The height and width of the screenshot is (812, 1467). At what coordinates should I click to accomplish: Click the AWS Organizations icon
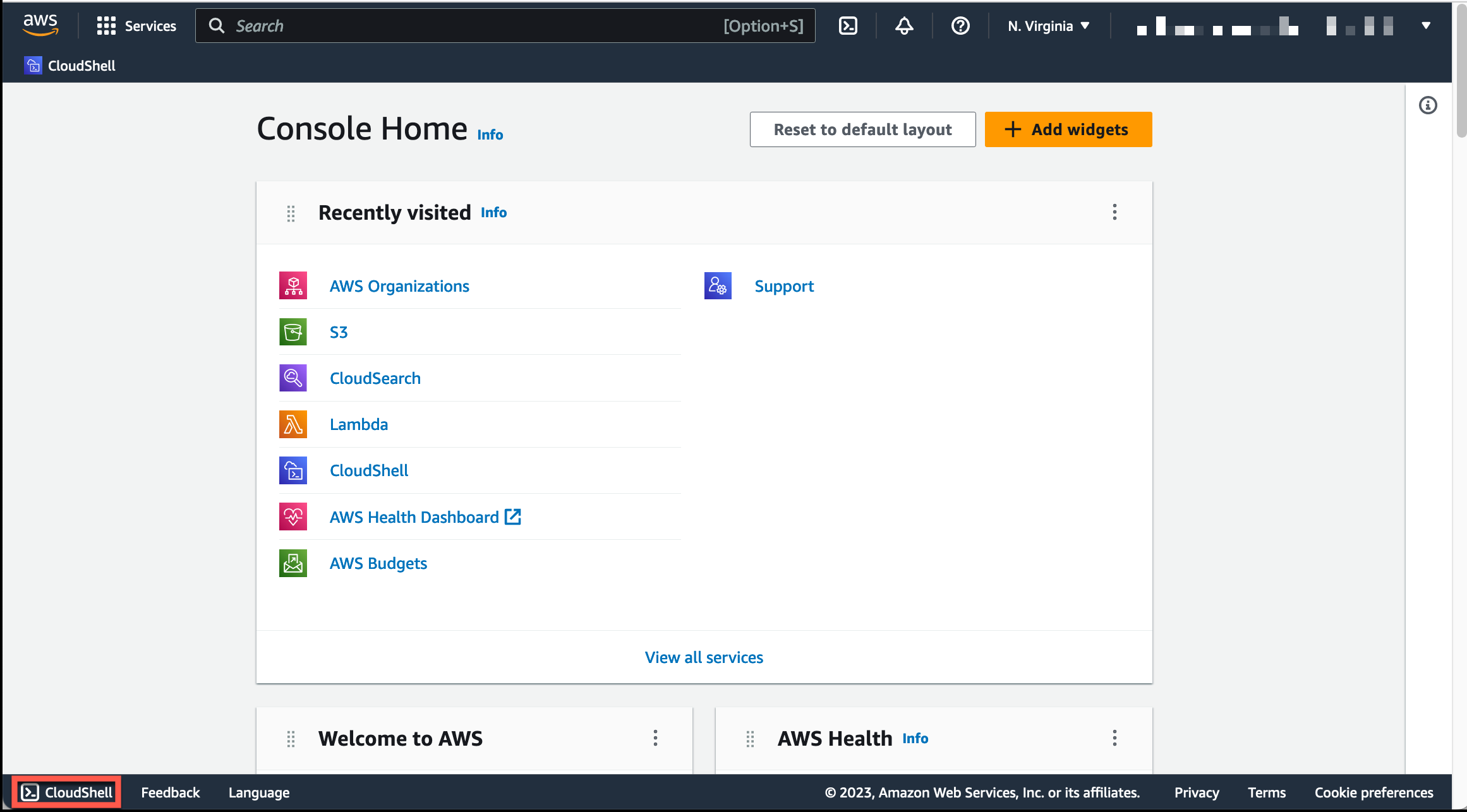coord(293,285)
